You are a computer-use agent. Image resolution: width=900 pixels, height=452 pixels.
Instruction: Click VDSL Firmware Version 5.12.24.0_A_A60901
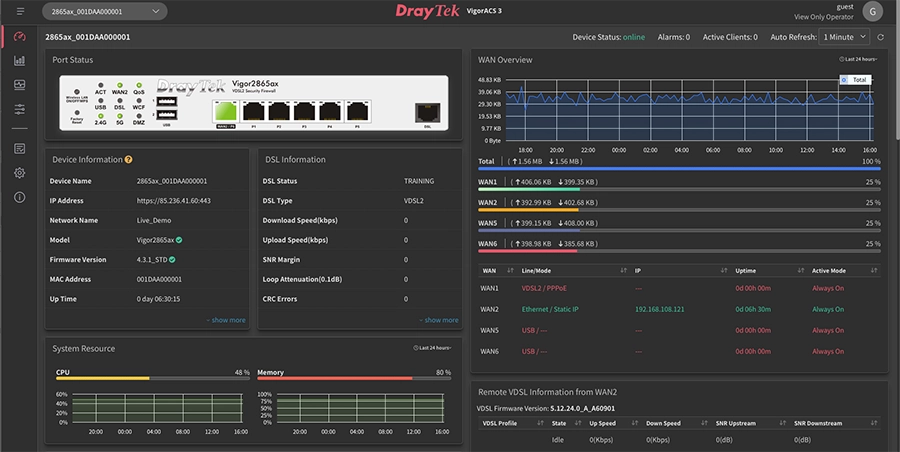pos(583,409)
